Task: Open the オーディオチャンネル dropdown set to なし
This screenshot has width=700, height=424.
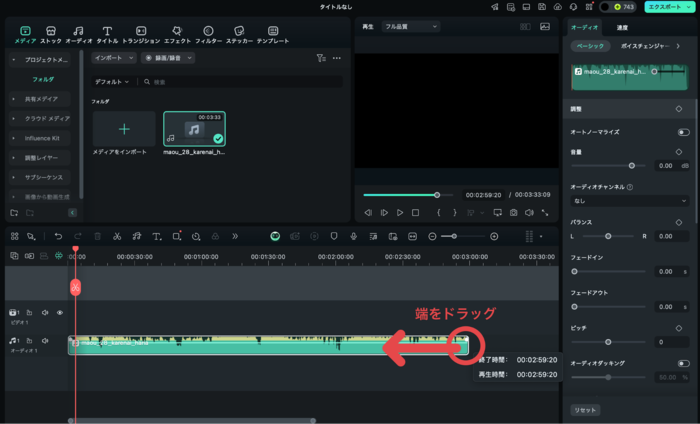Action: [629, 200]
